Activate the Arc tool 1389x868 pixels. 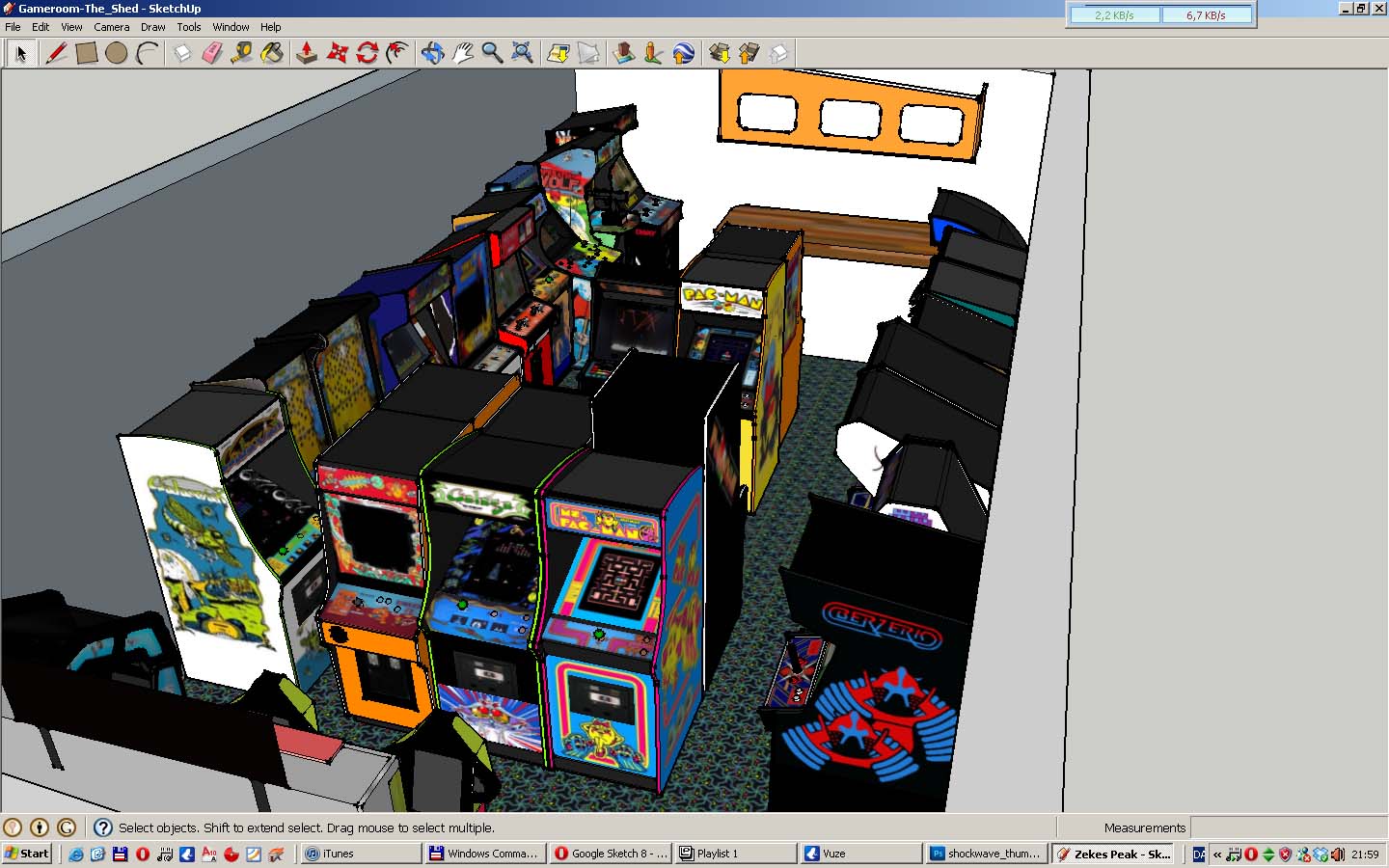point(147,53)
